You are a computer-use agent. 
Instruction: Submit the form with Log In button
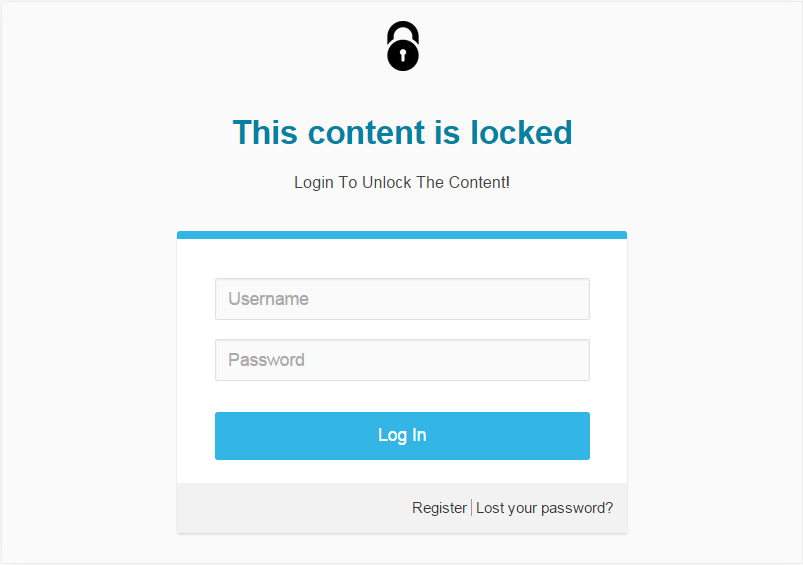(x=402, y=436)
